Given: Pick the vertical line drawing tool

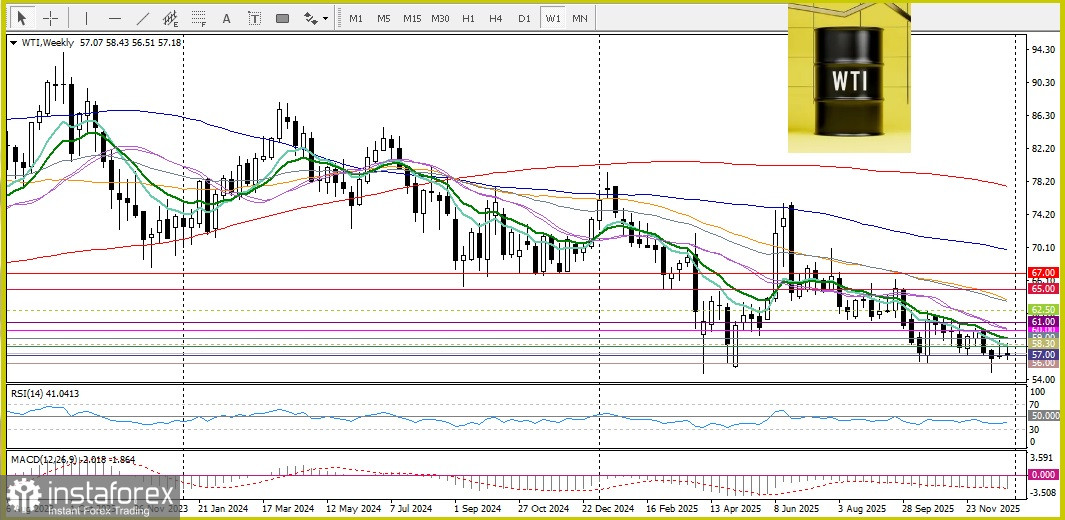Looking at the screenshot, I should point(87,18).
